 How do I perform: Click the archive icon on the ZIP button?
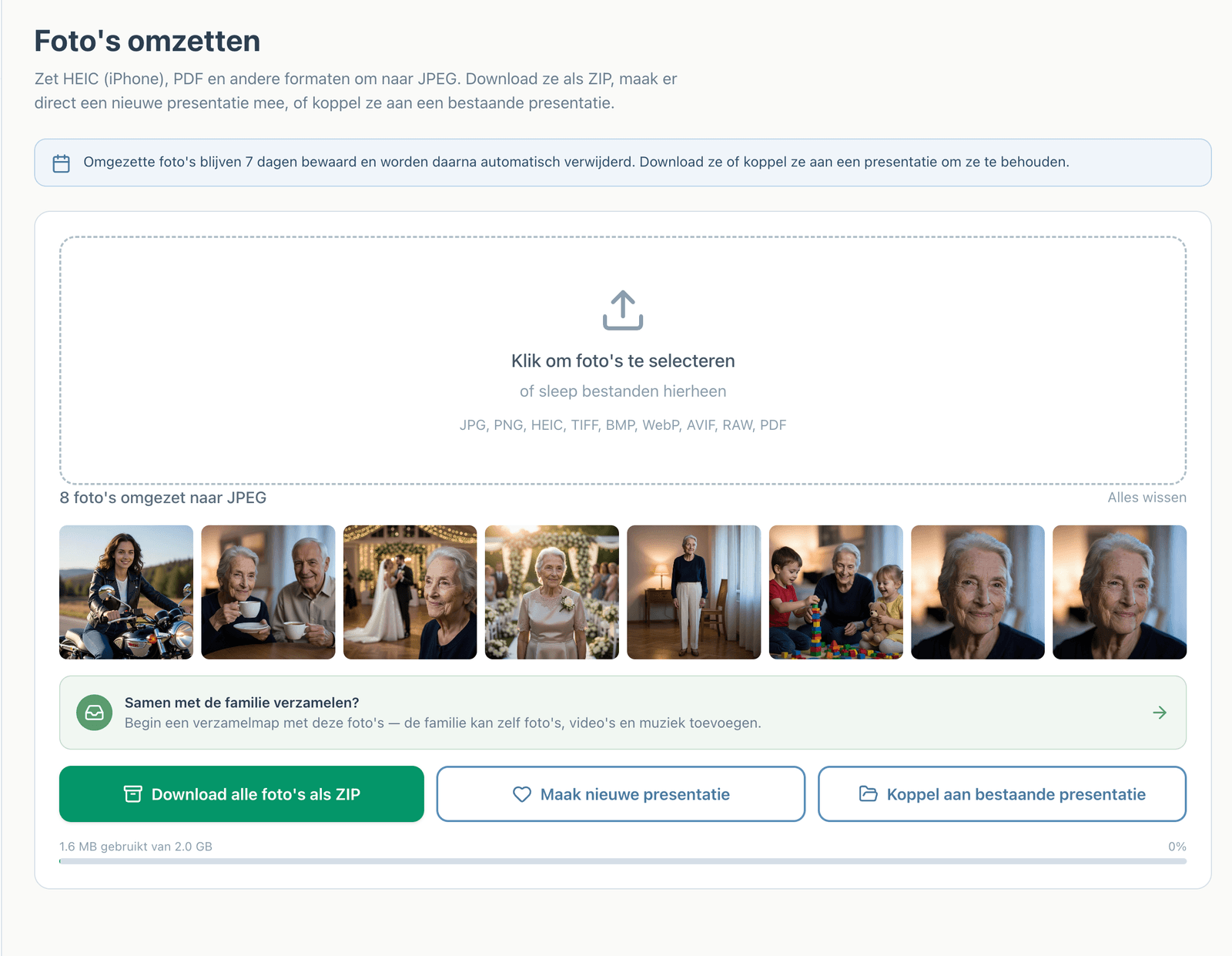tap(133, 794)
